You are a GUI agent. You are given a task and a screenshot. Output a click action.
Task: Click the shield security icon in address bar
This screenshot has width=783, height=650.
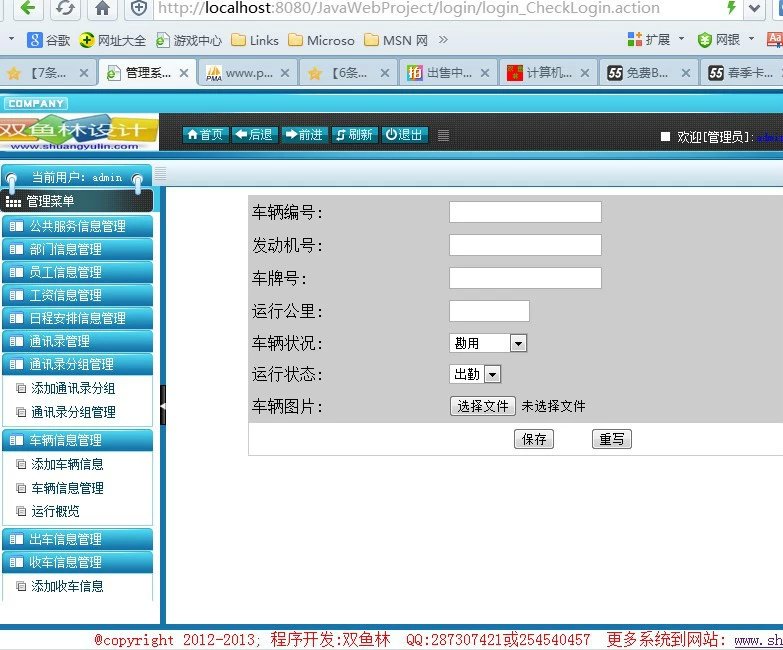[139, 8]
